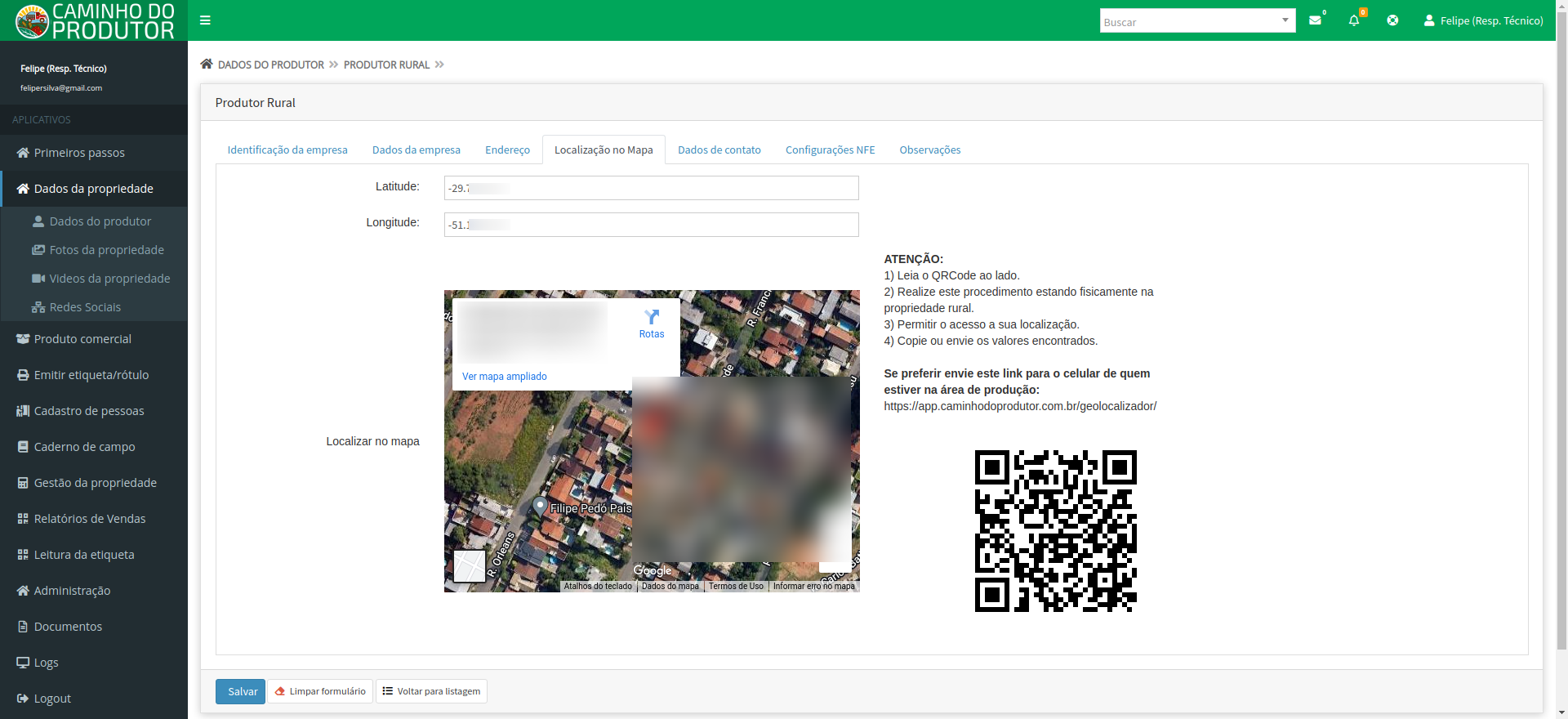Screen dimensions: 1568x719
Task: Open the Configurações NFE tab
Action: point(830,150)
